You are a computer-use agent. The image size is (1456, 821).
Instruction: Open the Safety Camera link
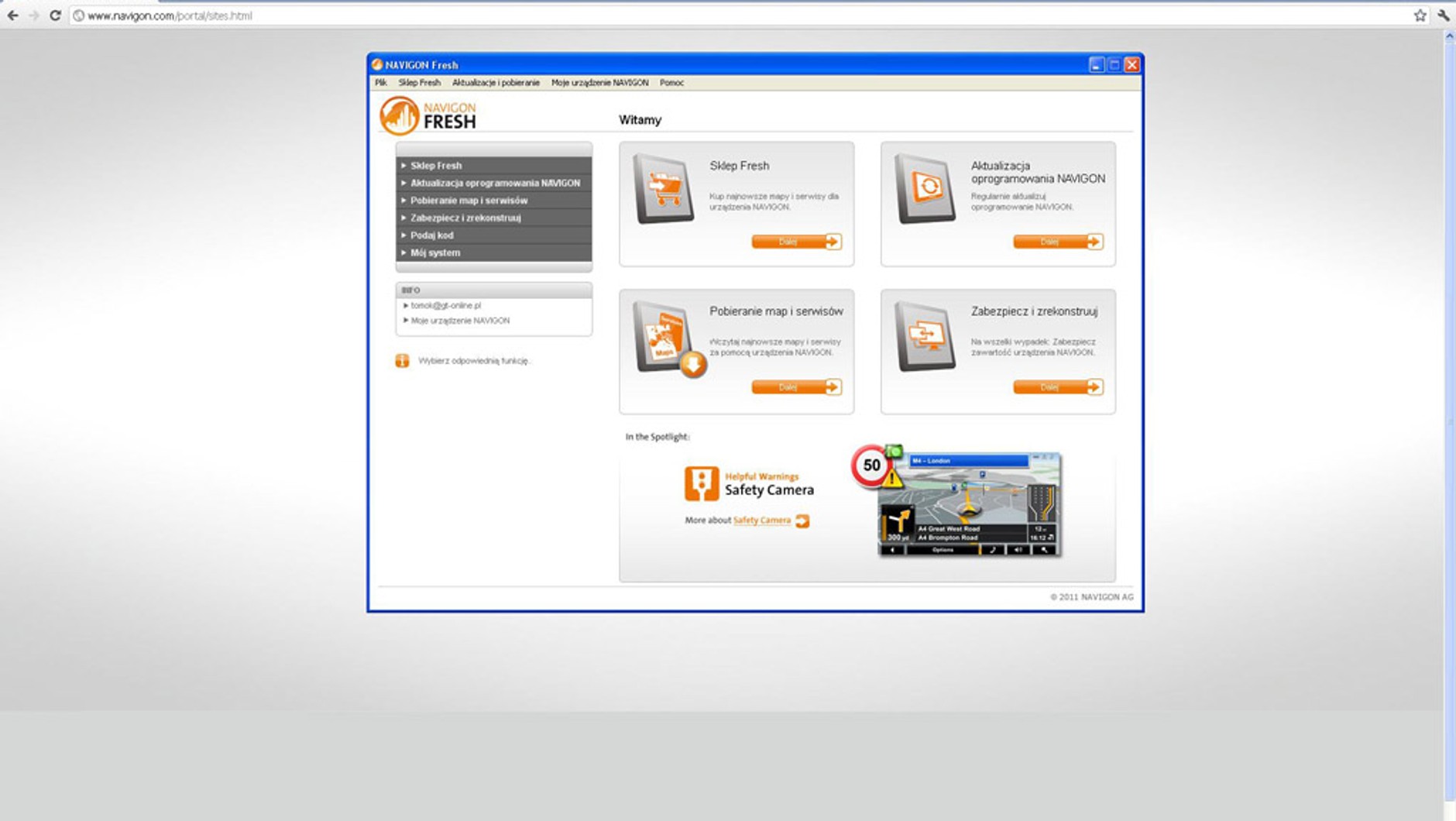click(x=762, y=520)
